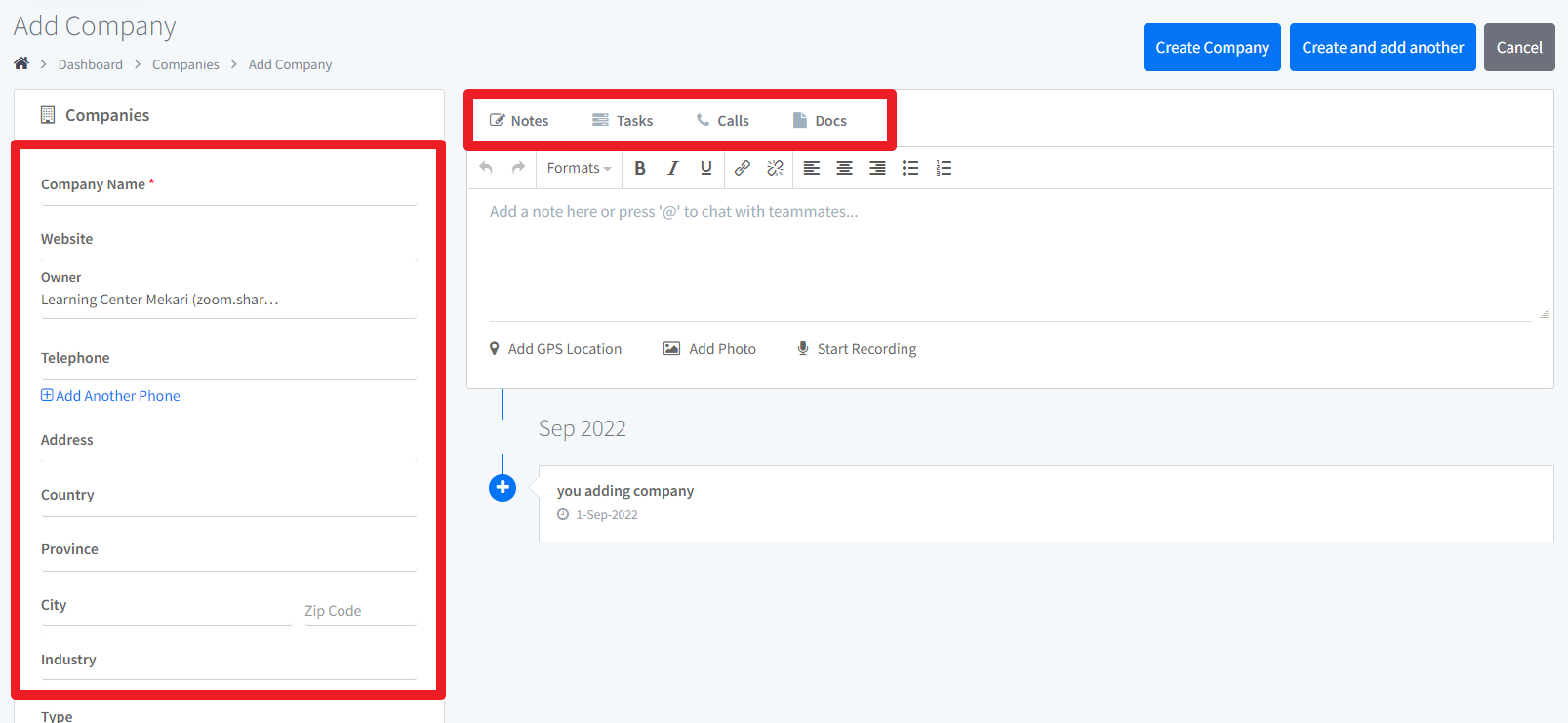Open the Owner selection field
Image resolution: width=1568 pixels, height=723 pixels.
[x=227, y=300]
